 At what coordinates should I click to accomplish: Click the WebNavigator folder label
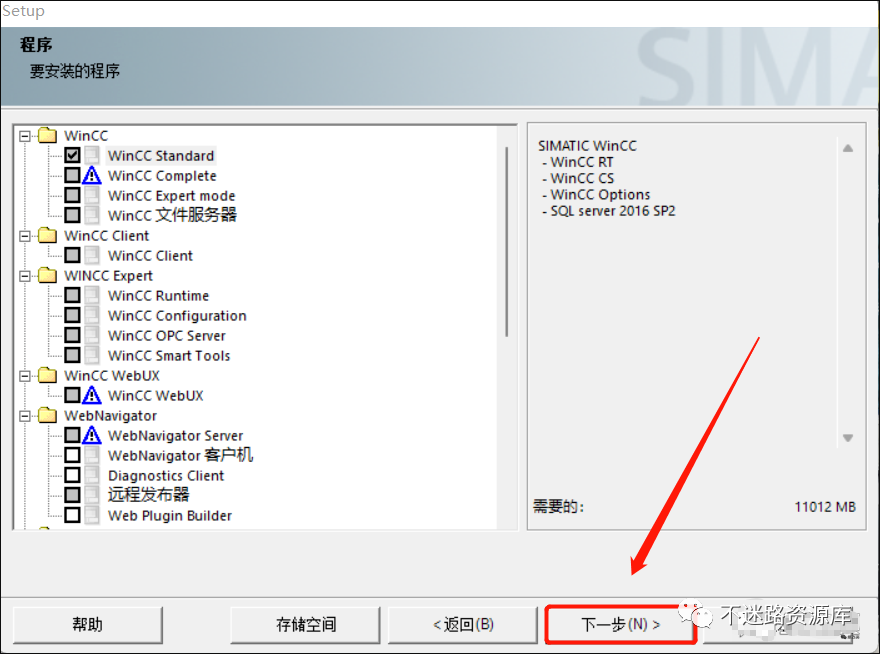(x=111, y=415)
